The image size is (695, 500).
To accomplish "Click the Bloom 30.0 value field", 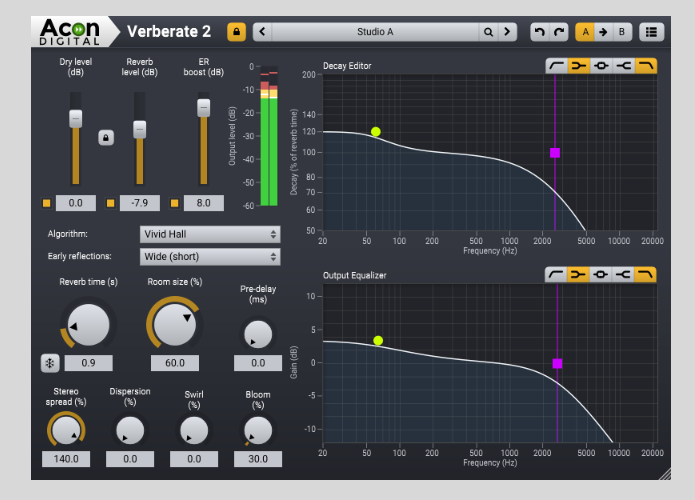I will (258, 459).
